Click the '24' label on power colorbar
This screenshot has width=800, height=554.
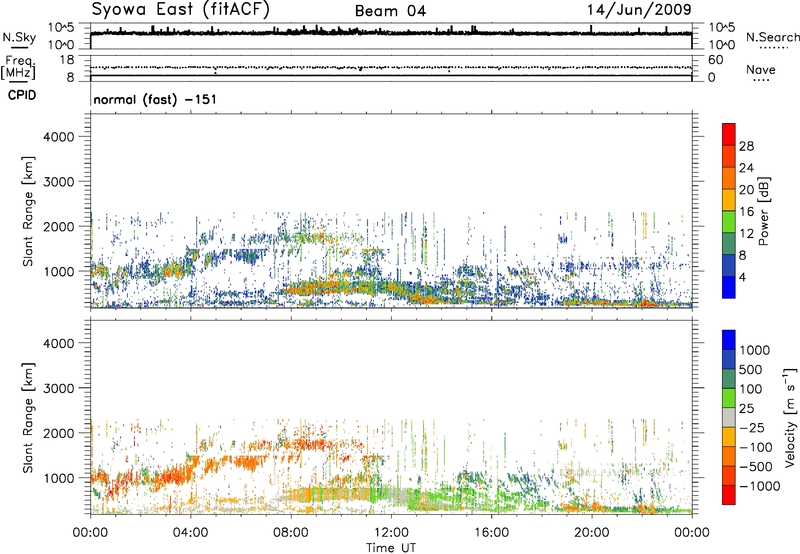pyautogui.click(x=746, y=168)
